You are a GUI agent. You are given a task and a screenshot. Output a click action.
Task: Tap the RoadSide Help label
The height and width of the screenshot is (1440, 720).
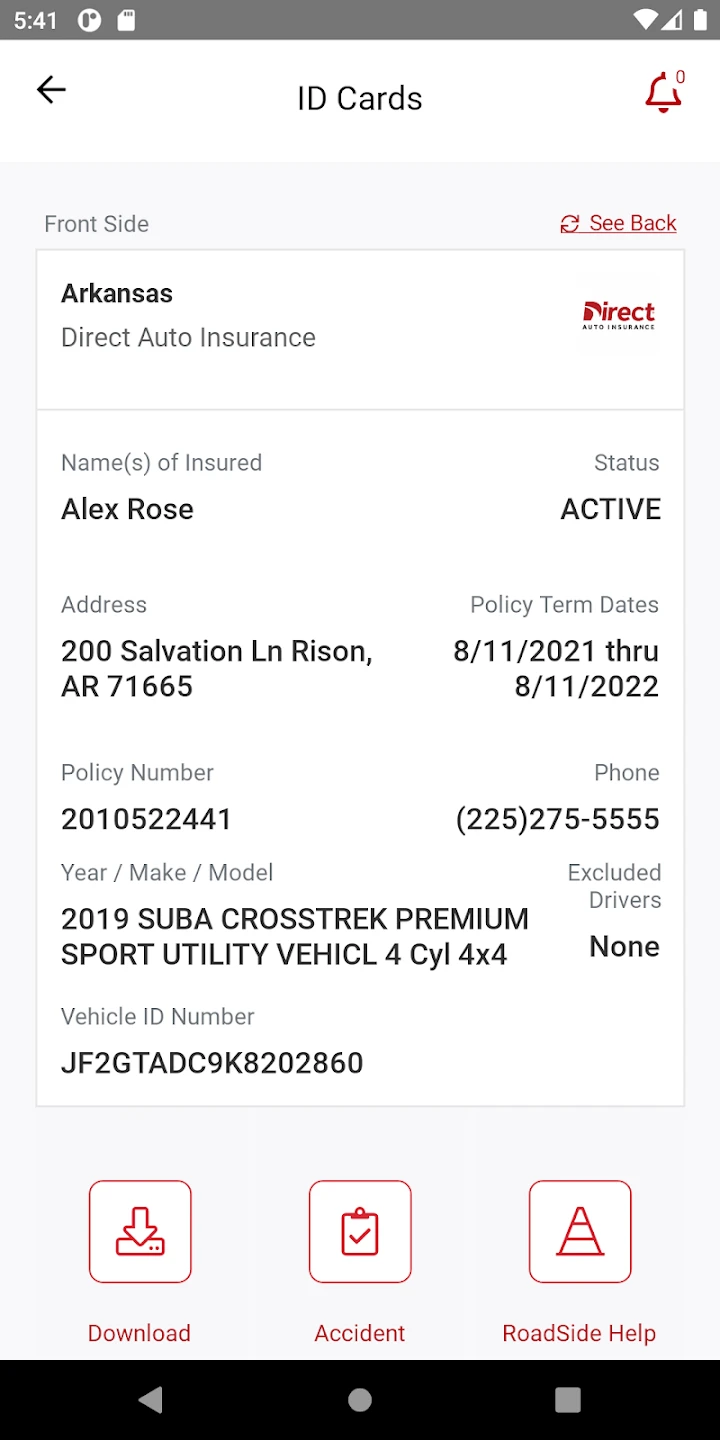tap(579, 1333)
